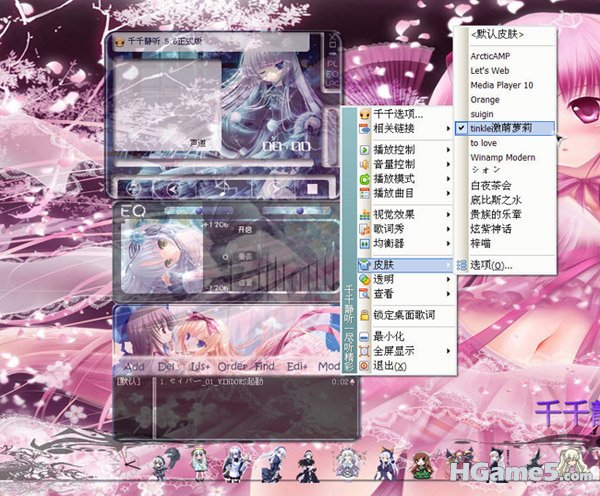
Task: Click the previous track arrow in player
Action: click(x=174, y=189)
